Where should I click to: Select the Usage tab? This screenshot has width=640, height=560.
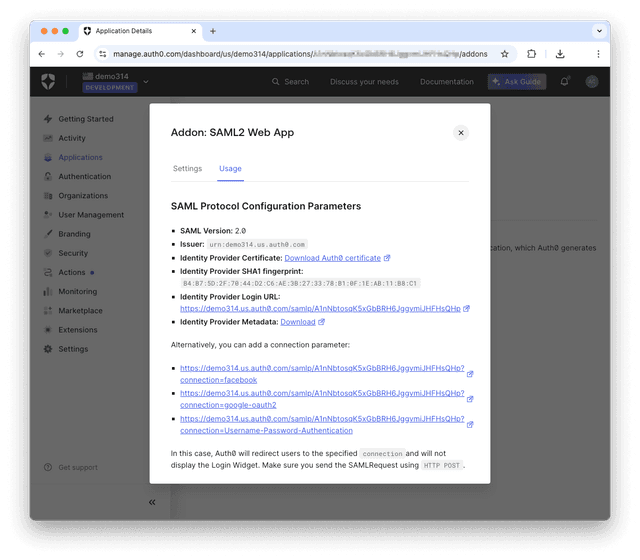point(230,169)
